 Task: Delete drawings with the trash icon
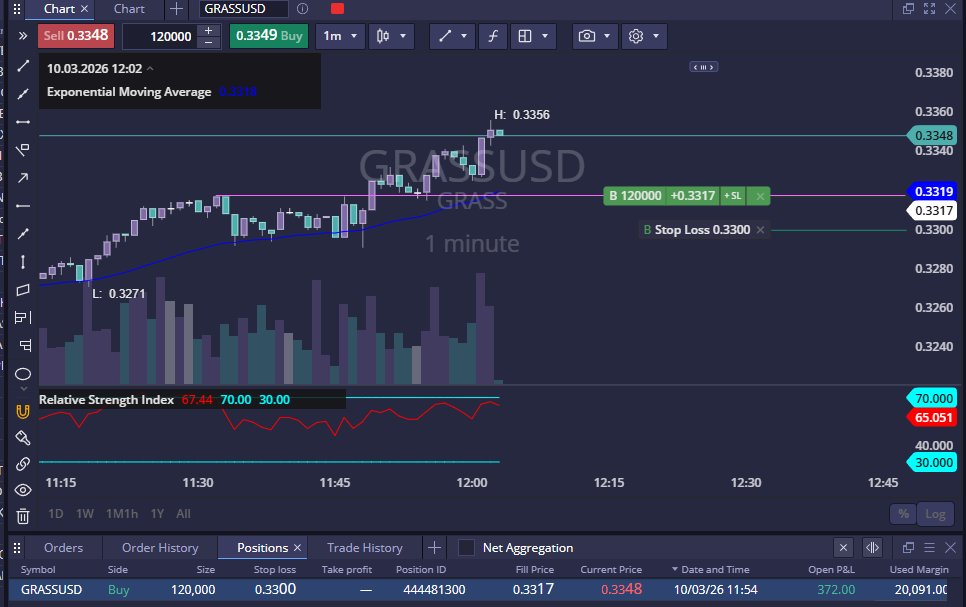23,516
